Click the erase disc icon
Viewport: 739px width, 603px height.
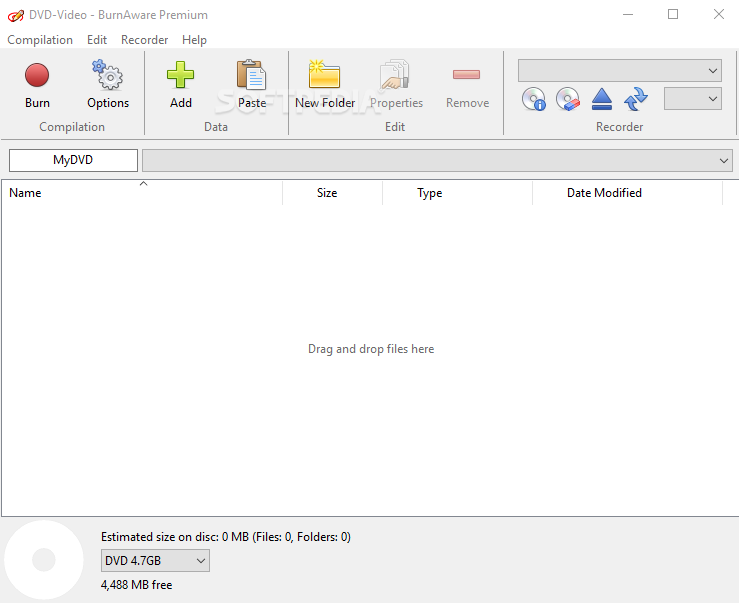click(x=567, y=99)
